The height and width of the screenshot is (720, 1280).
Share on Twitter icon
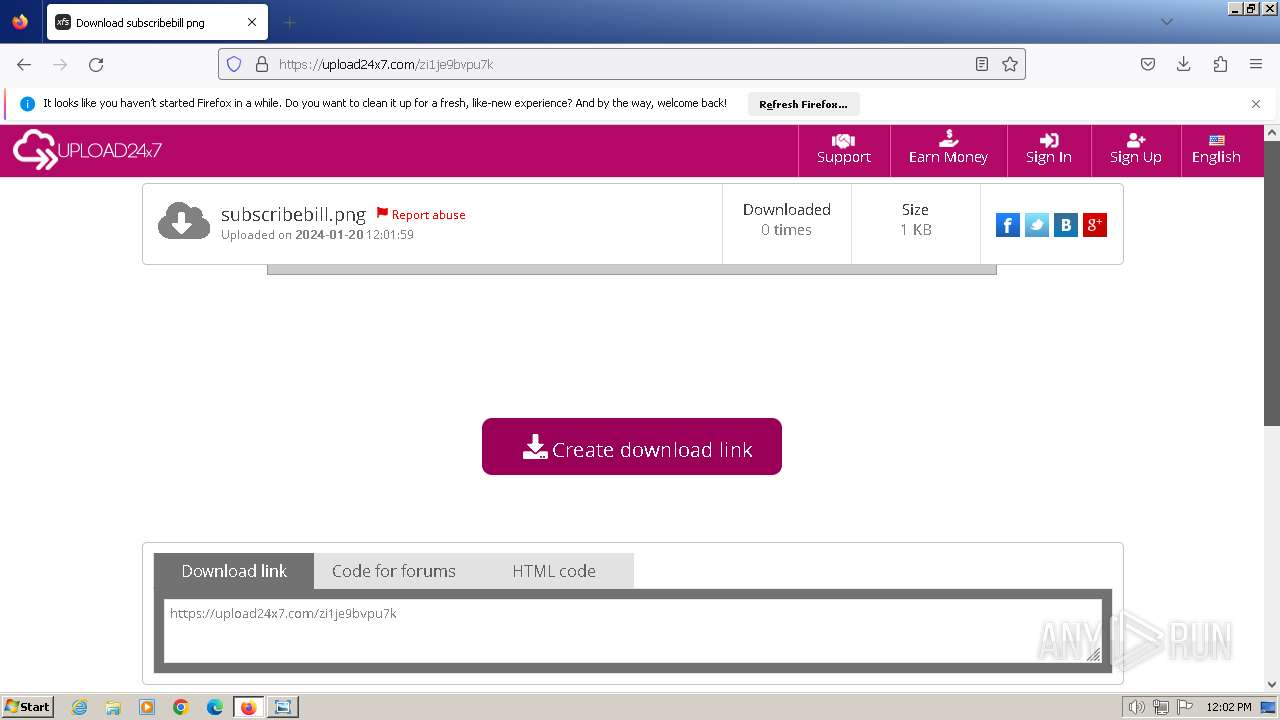(x=1037, y=225)
